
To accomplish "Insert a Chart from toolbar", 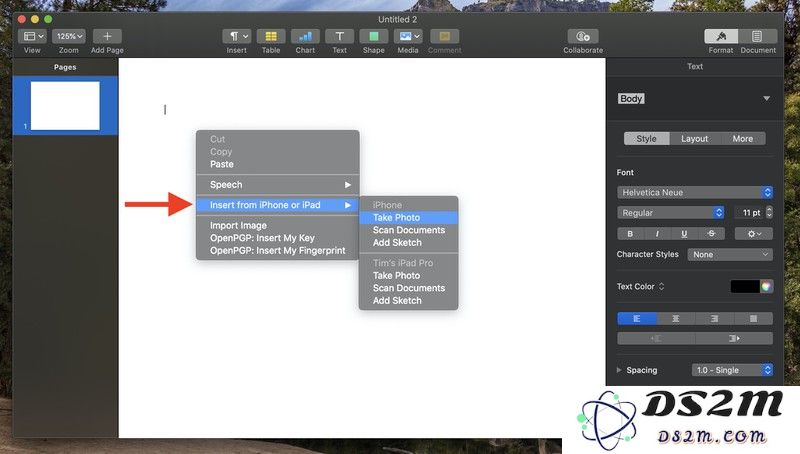I will (305, 36).
